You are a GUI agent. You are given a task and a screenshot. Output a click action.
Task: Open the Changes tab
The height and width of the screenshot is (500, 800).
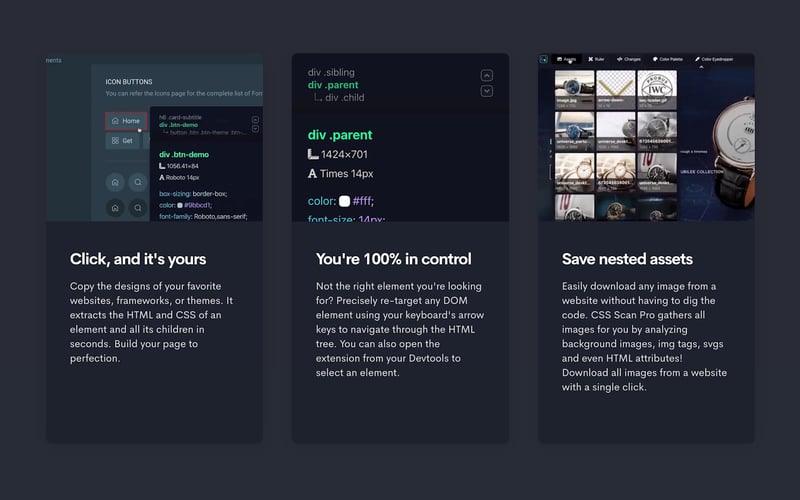629,59
